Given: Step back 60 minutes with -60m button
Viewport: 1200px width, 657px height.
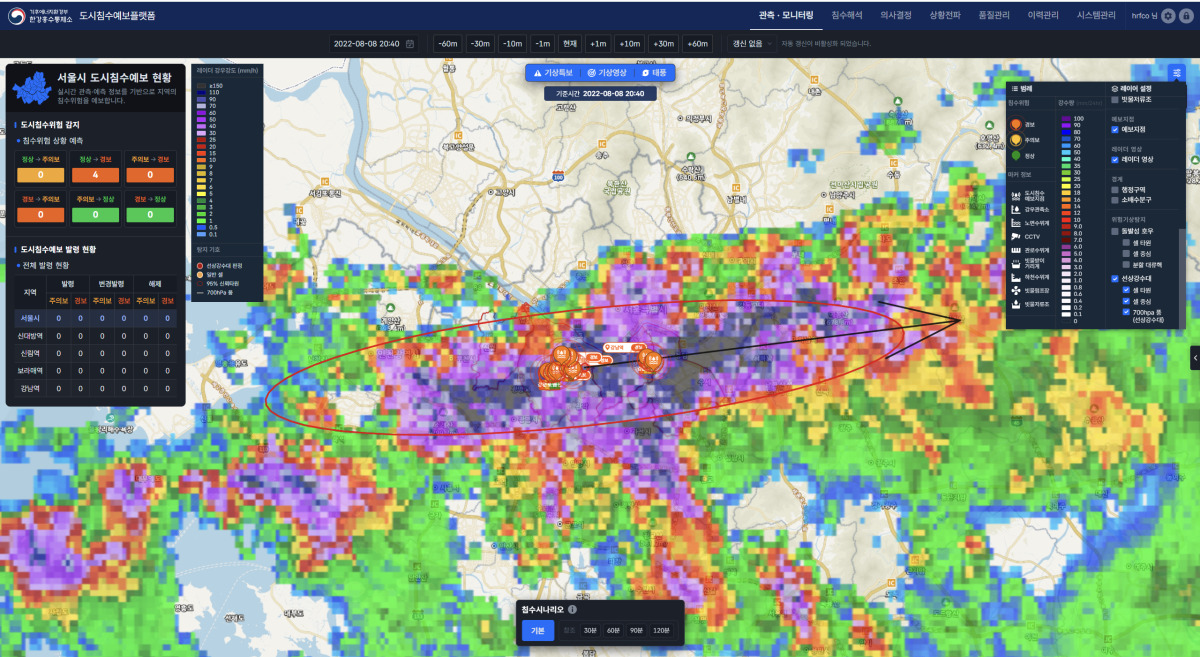Looking at the screenshot, I should pos(448,44).
